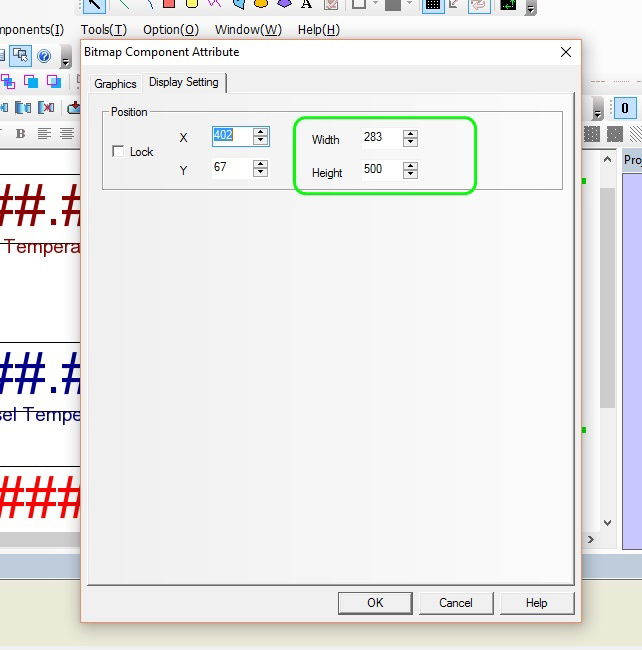This screenshot has width=642, height=650.
Task: Increase the X position with up arrow
Action: (260, 131)
